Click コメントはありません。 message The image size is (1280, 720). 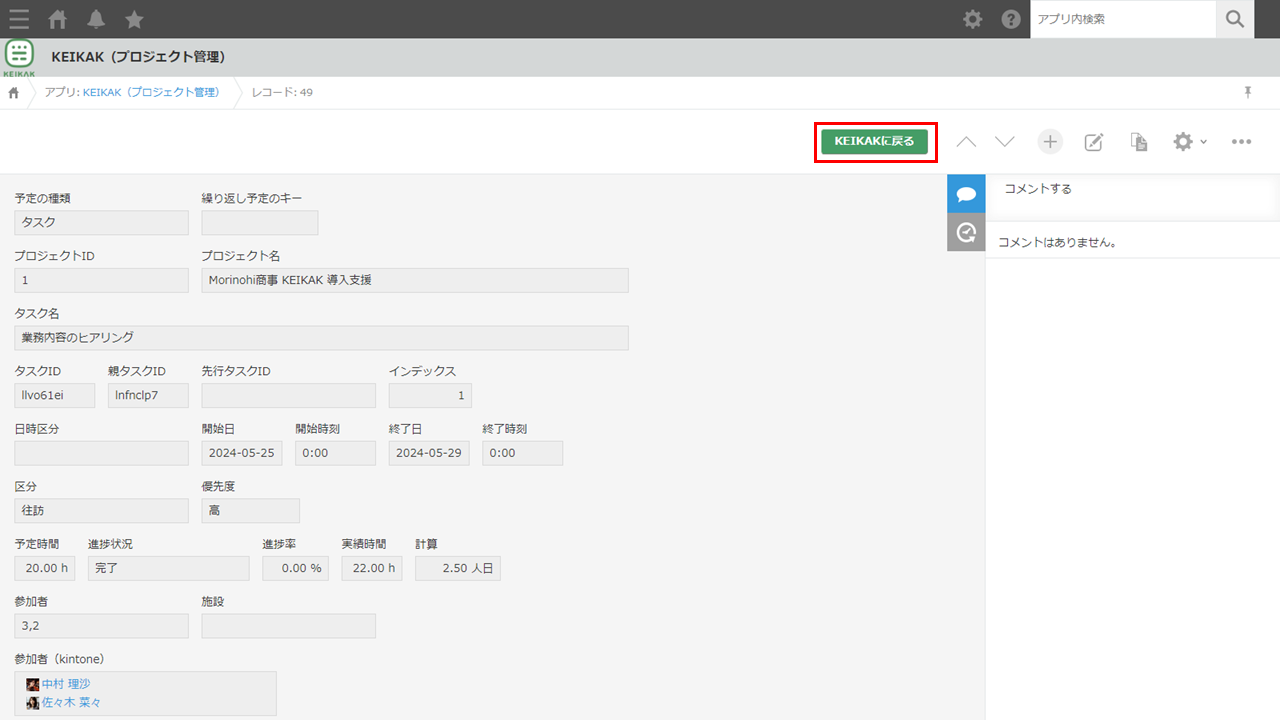1057,242
